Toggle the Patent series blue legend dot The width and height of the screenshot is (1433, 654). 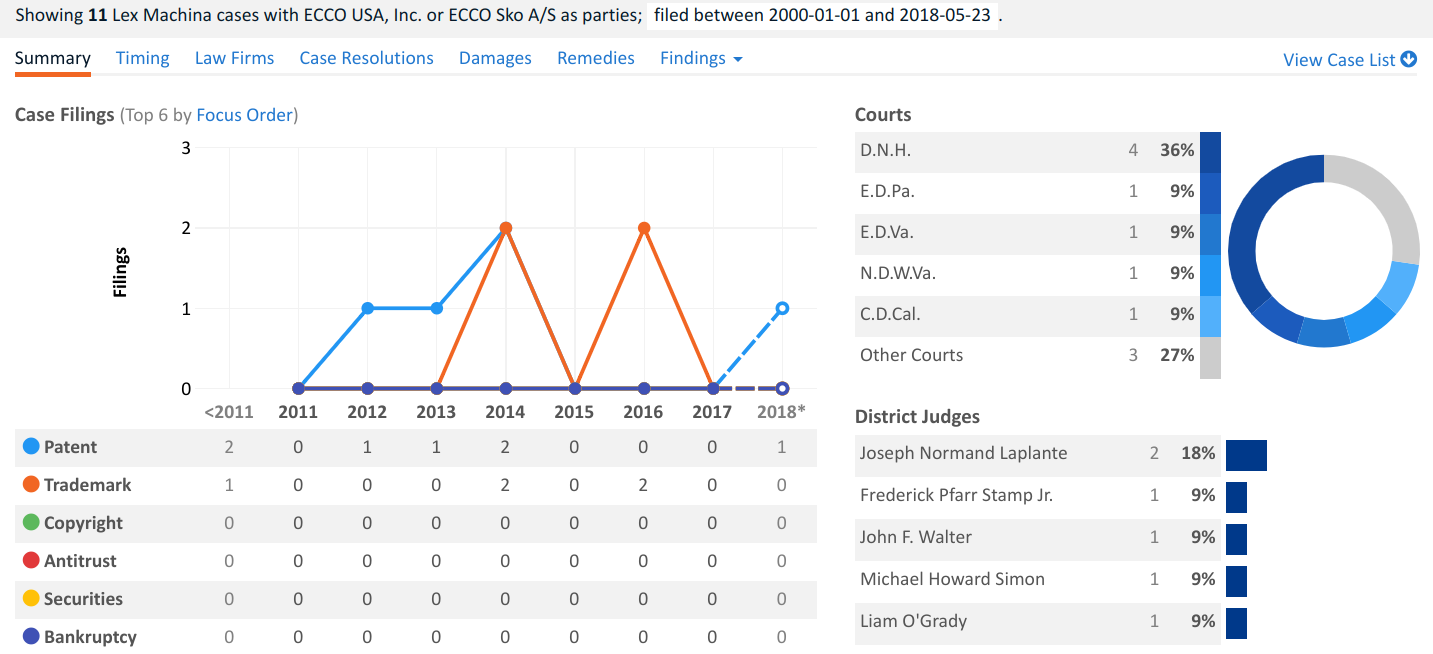[30, 447]
